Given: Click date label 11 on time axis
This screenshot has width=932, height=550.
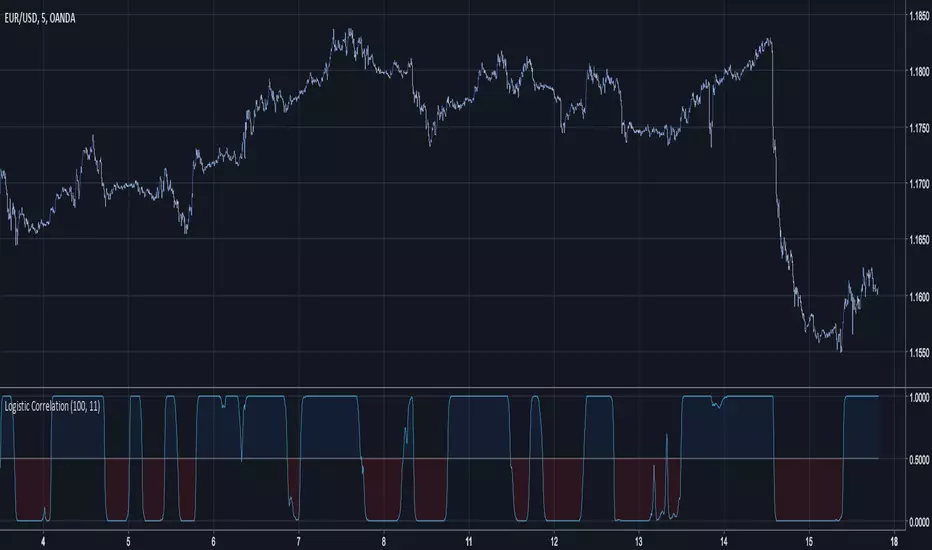Looking at the screenshot, I should click(469, 542).
